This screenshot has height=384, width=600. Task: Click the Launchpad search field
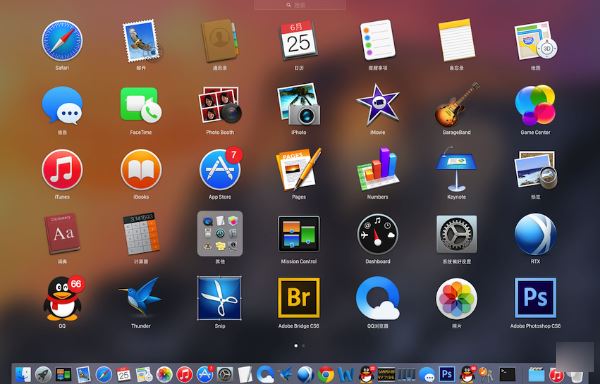(300, 5)
